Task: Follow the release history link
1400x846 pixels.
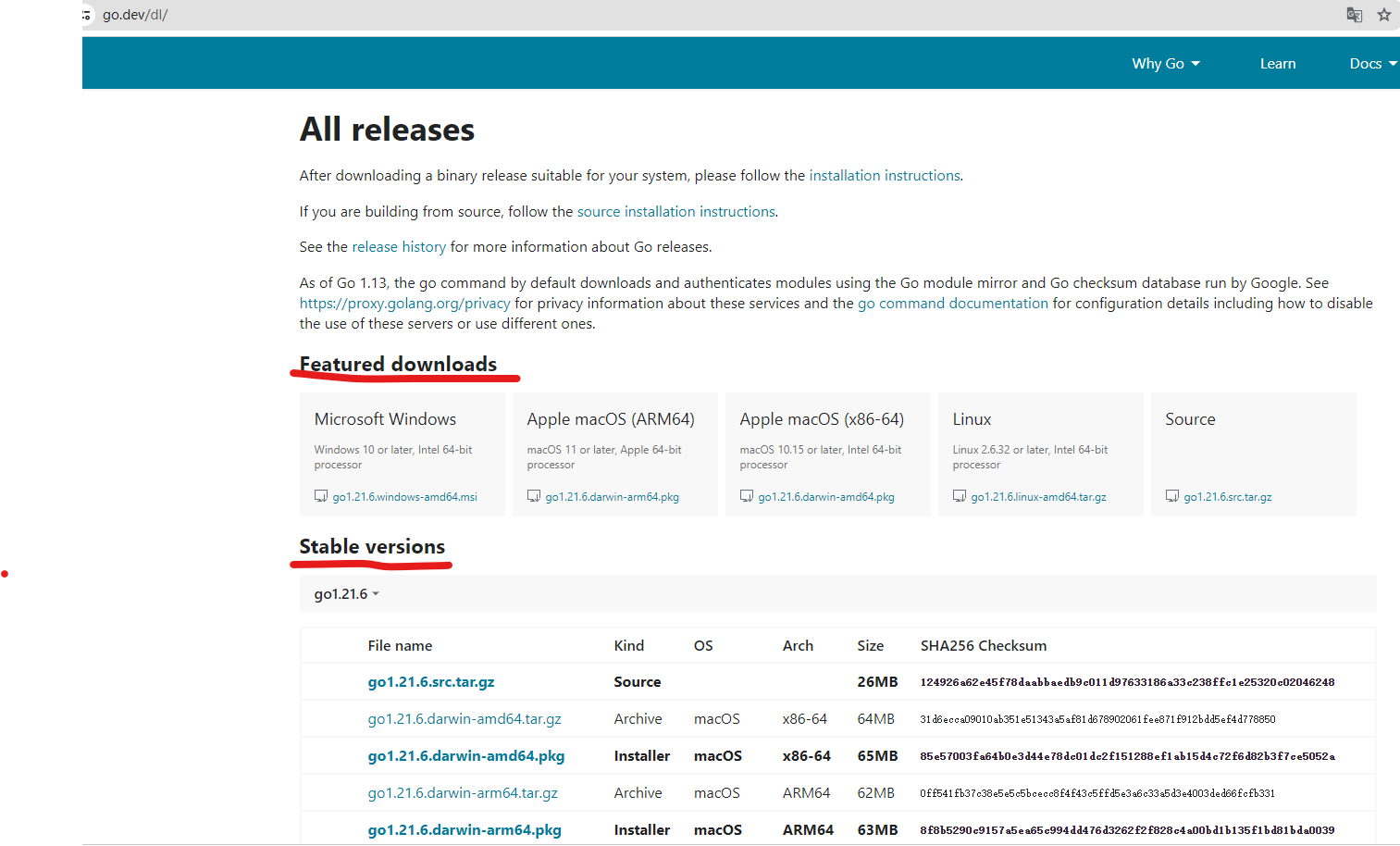Action: (x=399, y=247)
